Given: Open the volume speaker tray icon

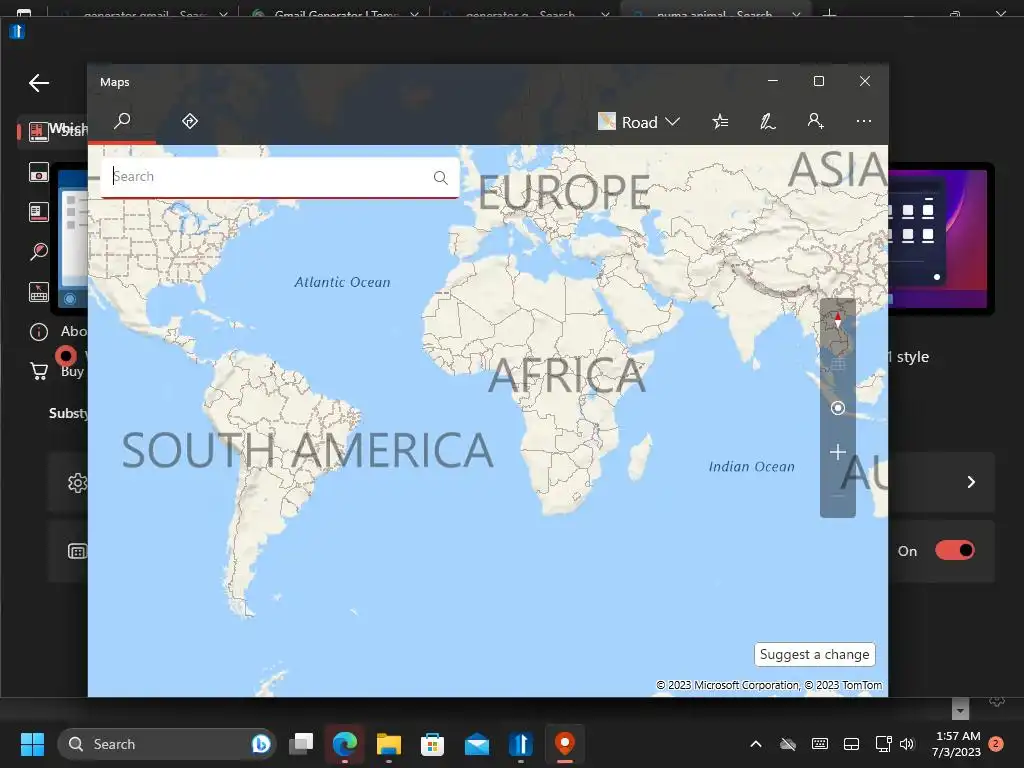Looking at the screenshot, I should coord(906,744).
